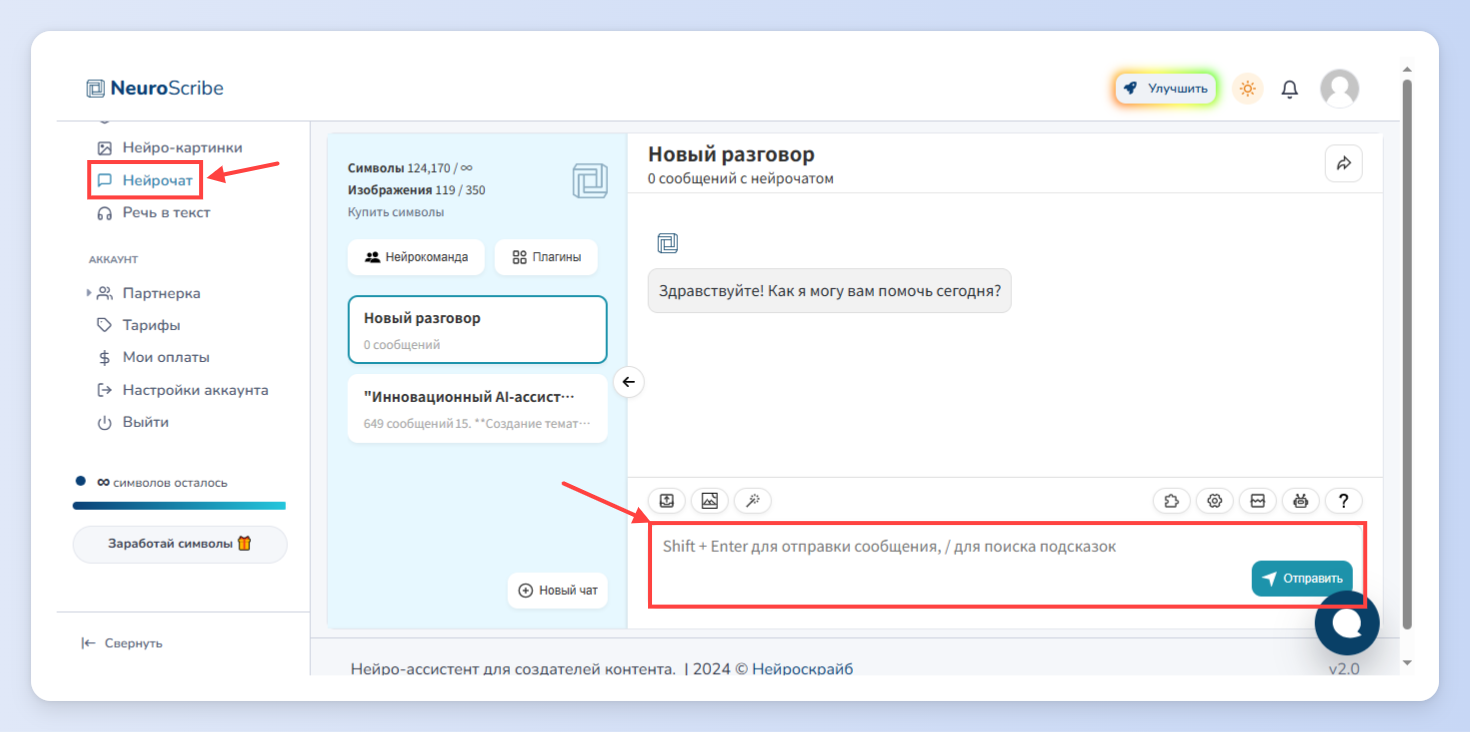
Task: Click the v2.0 version label
Action: 1344,669
